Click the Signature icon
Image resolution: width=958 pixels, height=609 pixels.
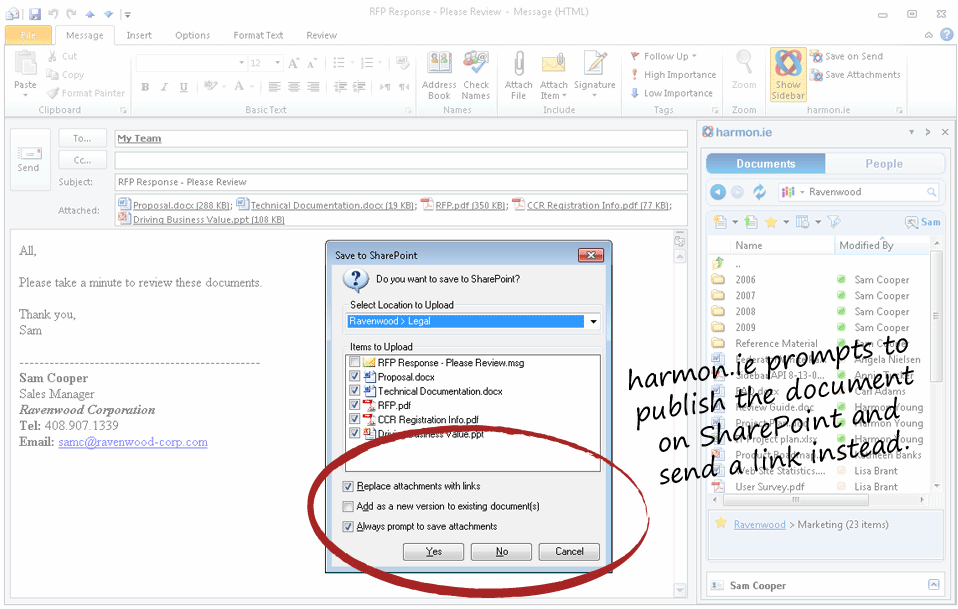coord(594,63)
